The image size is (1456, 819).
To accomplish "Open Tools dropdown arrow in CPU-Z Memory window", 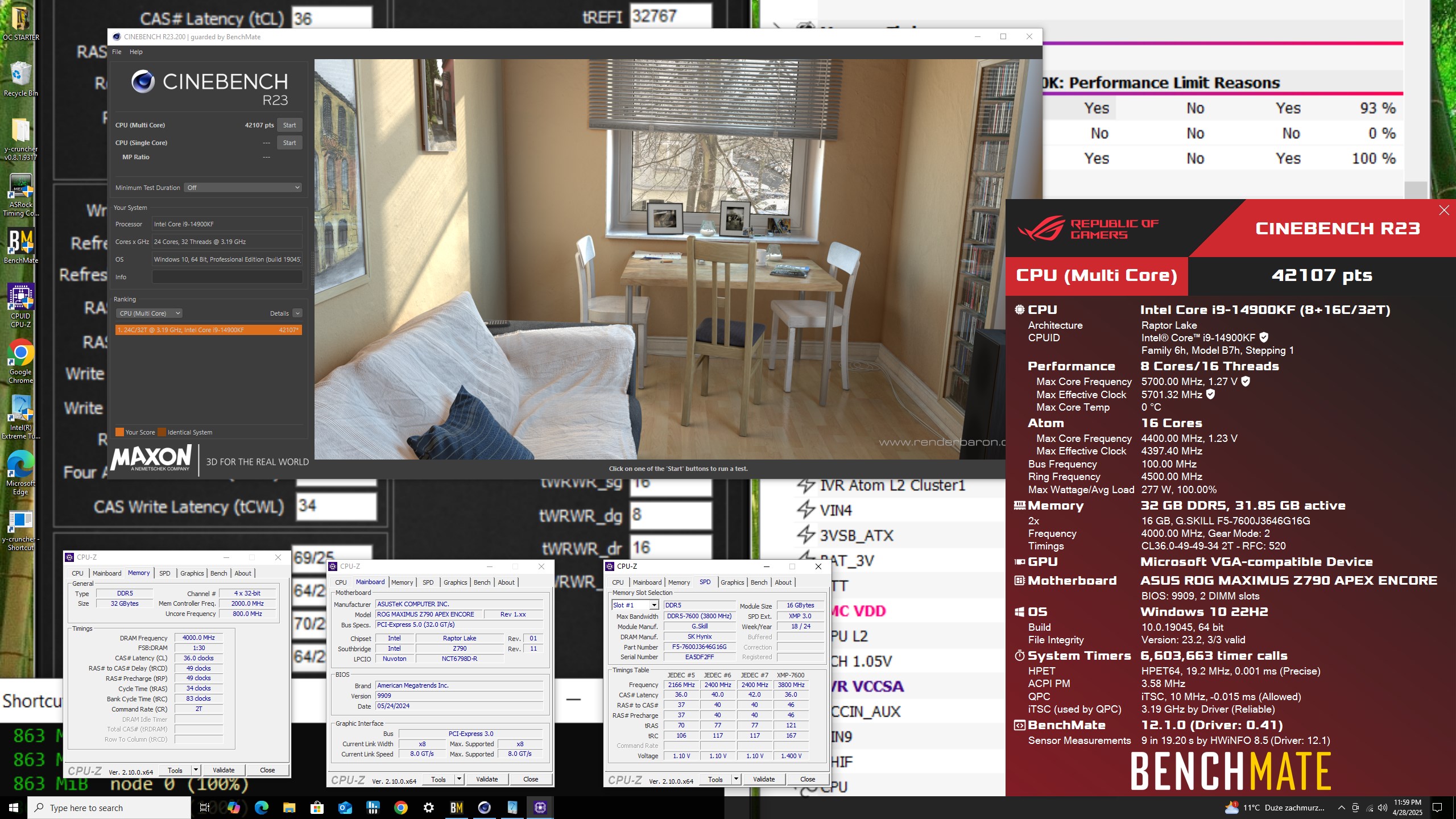I will [196, 770].
